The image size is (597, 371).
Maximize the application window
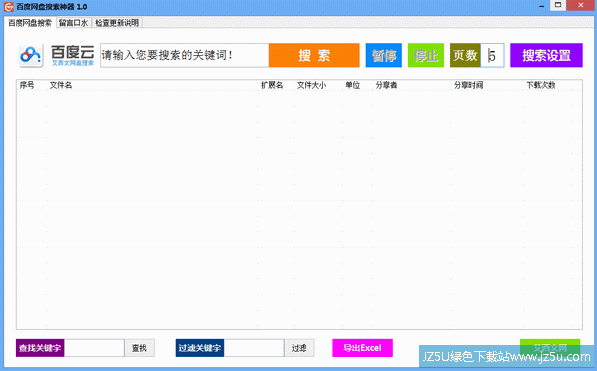(558, 5)
